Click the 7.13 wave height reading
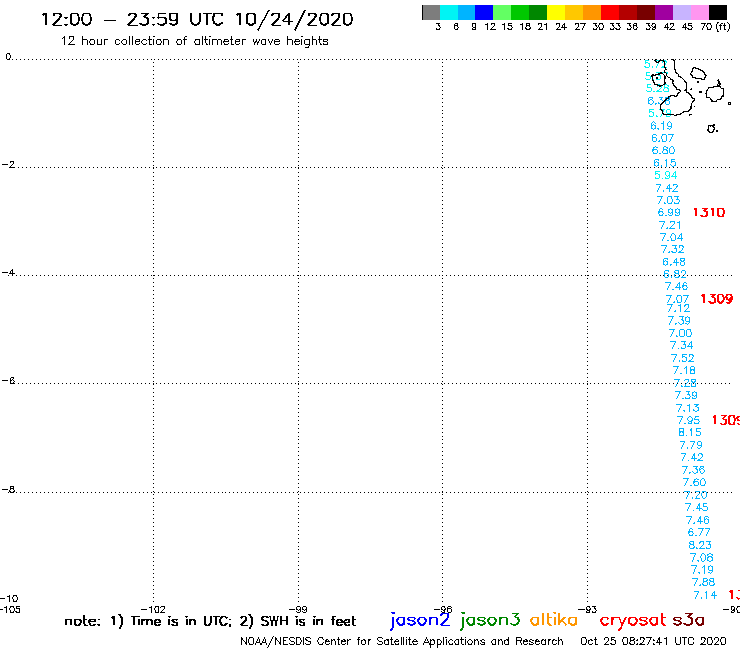The width and height of the screenshot is (740, 650). pos(688,408)
